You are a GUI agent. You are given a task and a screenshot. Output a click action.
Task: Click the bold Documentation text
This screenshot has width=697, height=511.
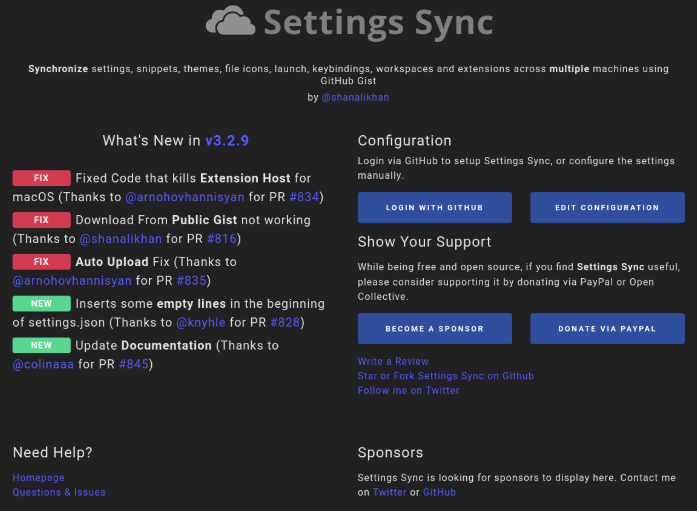(167, 345)
